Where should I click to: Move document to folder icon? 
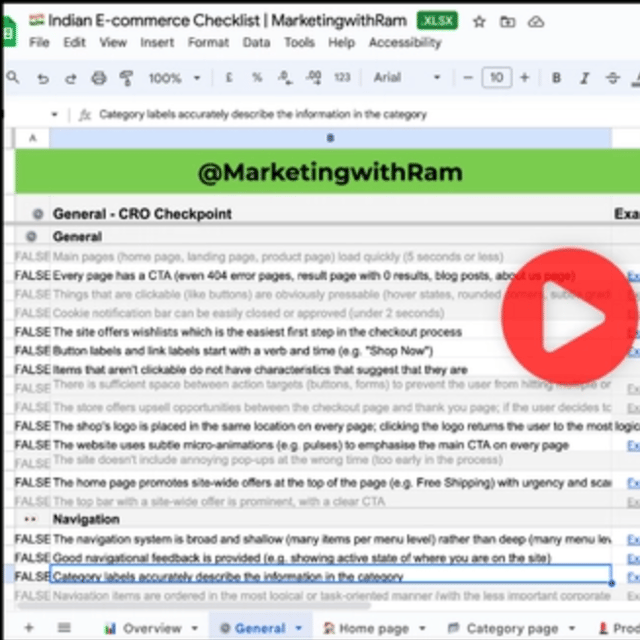(x=507, y=22)
